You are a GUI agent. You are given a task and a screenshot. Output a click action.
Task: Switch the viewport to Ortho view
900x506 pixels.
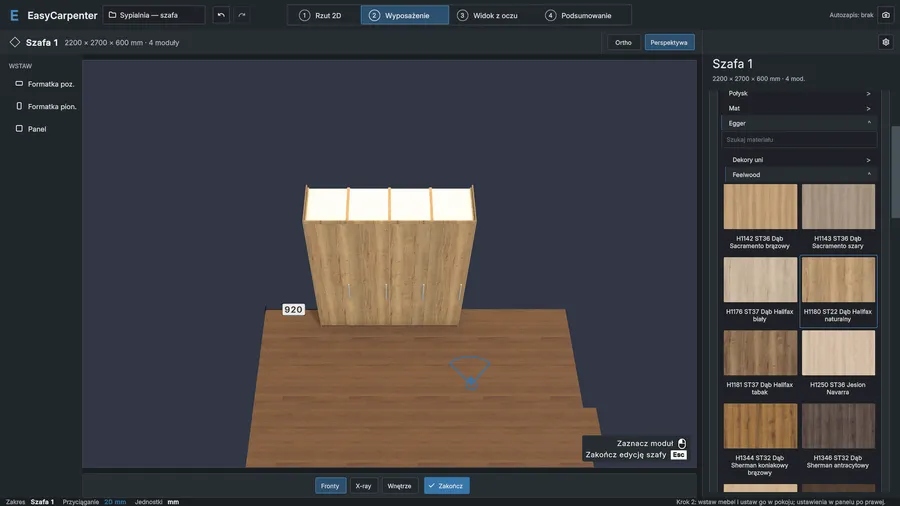[x=623, y=42]
